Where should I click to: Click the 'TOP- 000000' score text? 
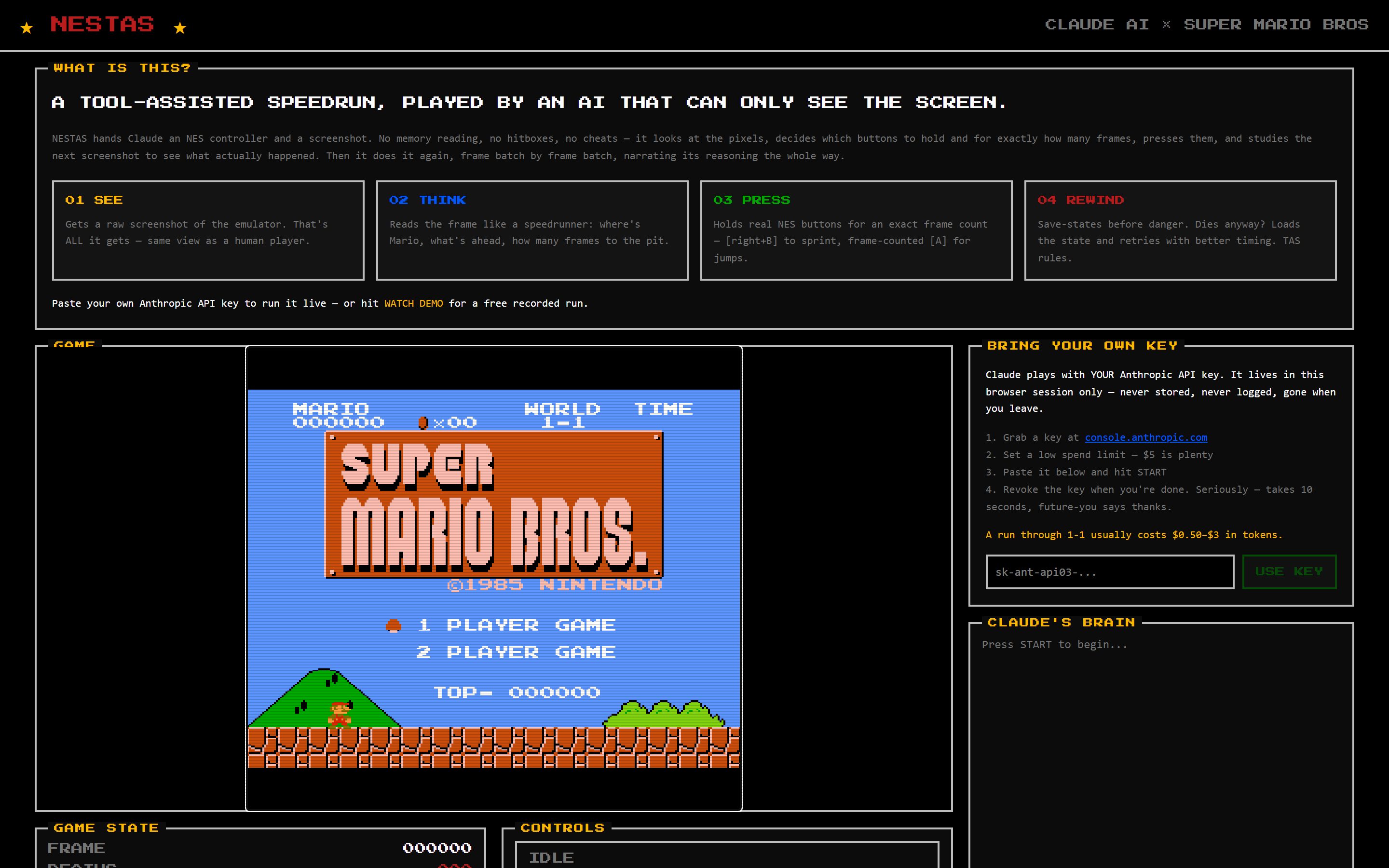click(x=517, y=692)
